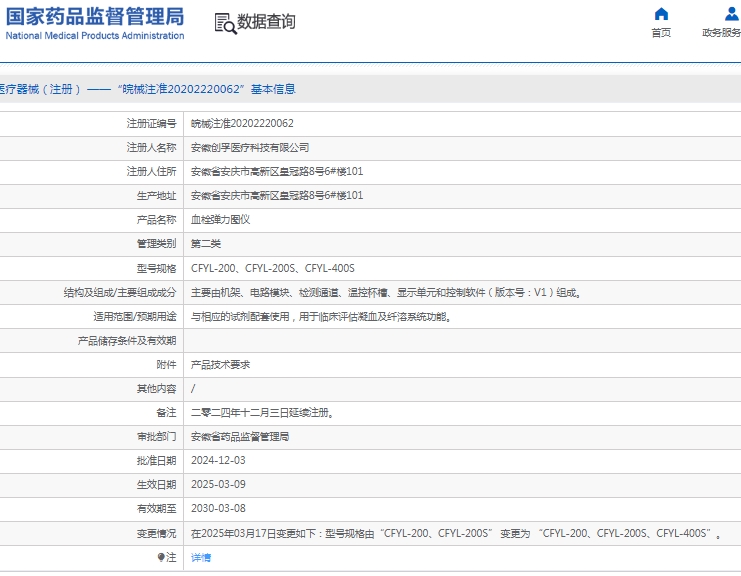Click the intended use text 与相应的试剂配套使用
741x576 pixels.
(x=321, y=317)
